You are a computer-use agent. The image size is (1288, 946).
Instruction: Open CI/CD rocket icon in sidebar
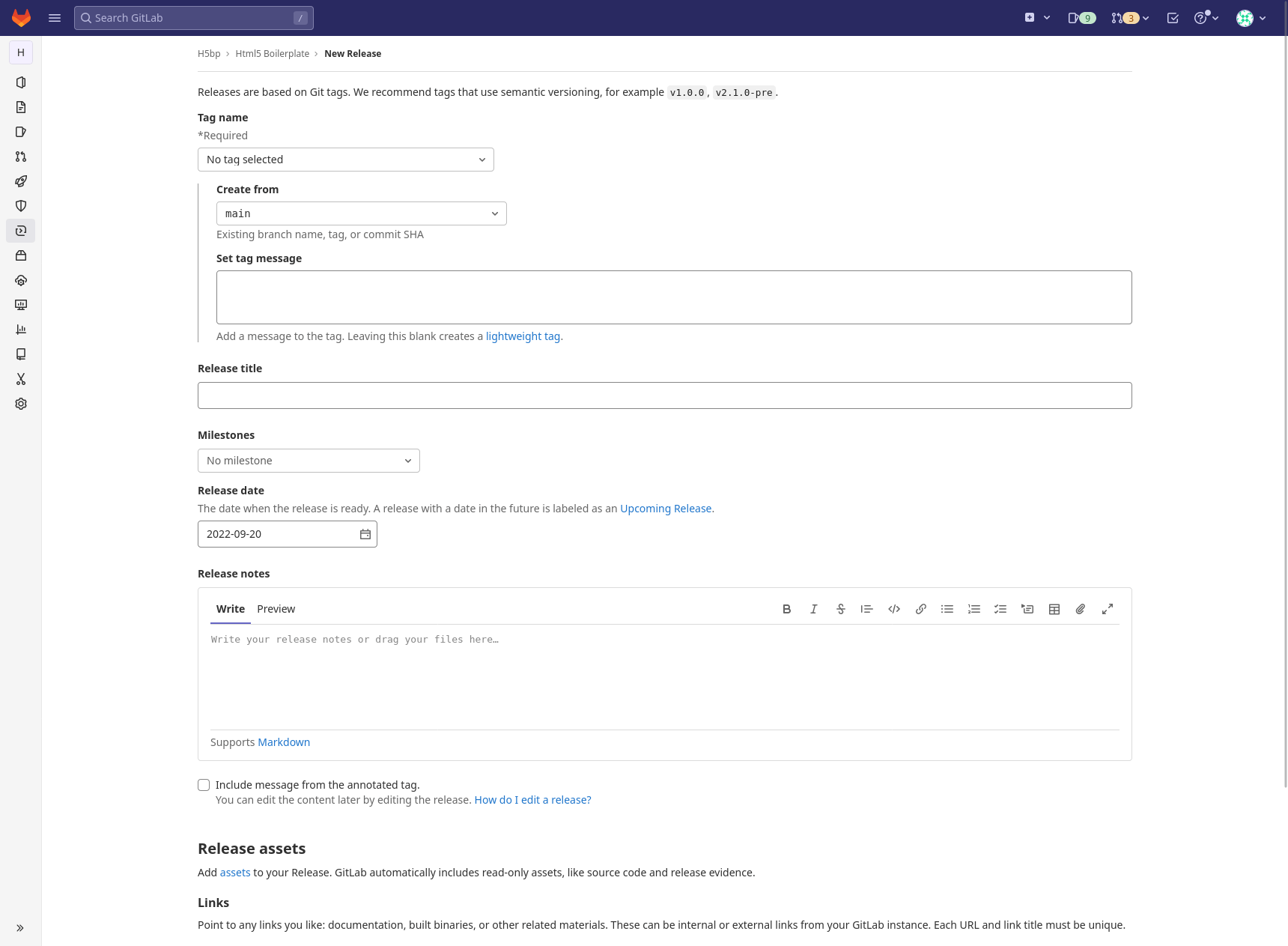pos(20,181)
